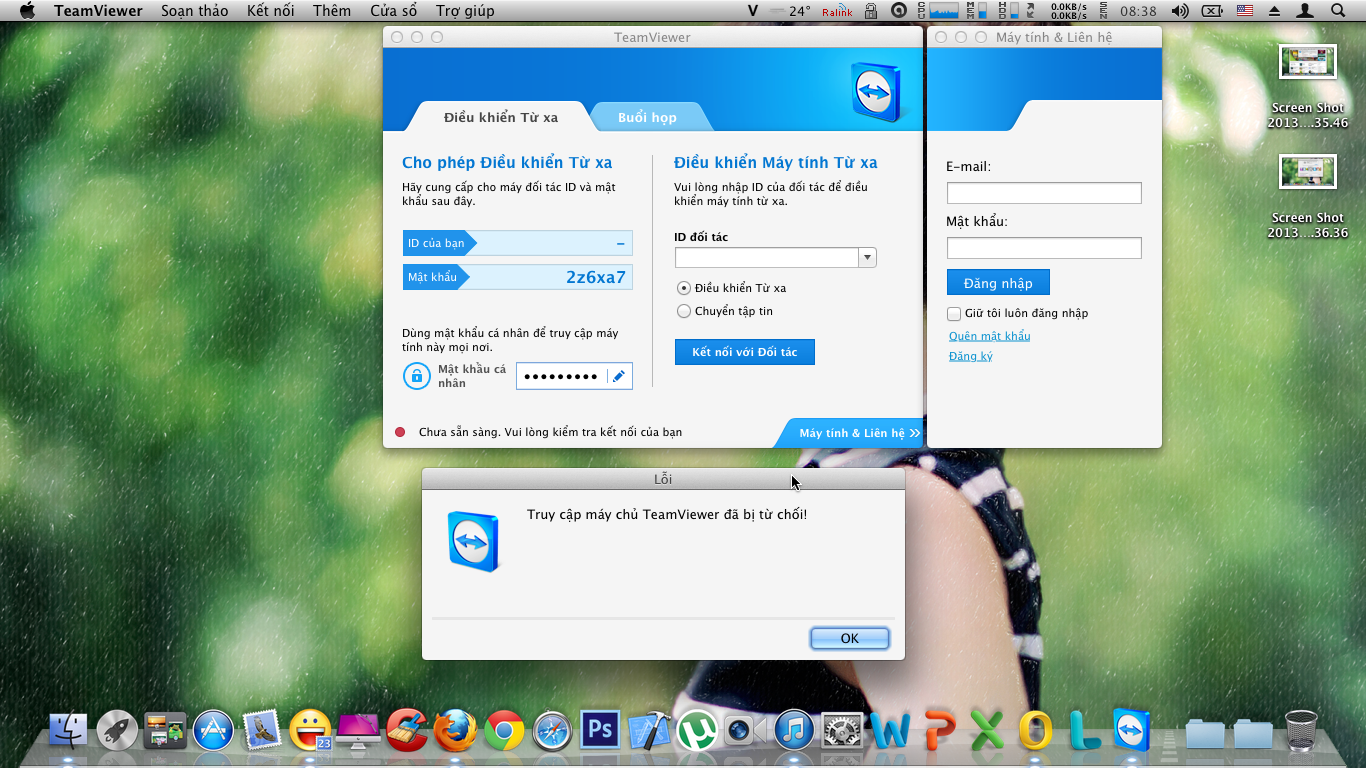Open the Trợ giúp menu

pyautogui.click(x=465, y=11)
